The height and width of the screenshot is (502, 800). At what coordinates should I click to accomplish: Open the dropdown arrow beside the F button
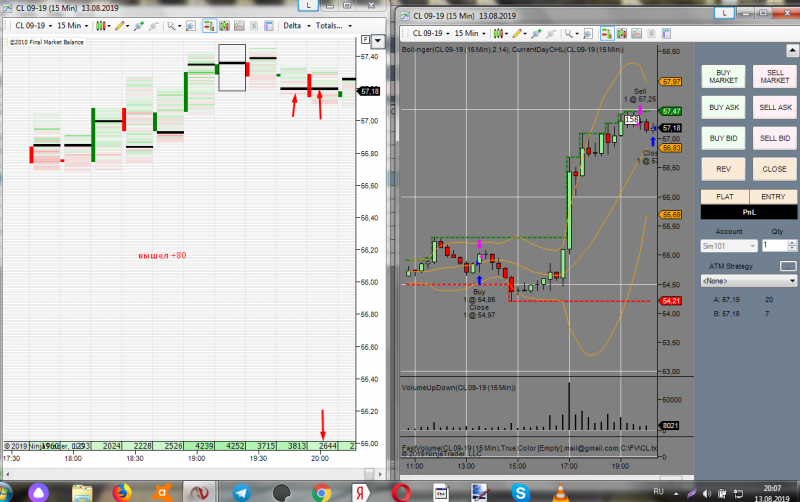pyautogui.click(x=378, y=41)
